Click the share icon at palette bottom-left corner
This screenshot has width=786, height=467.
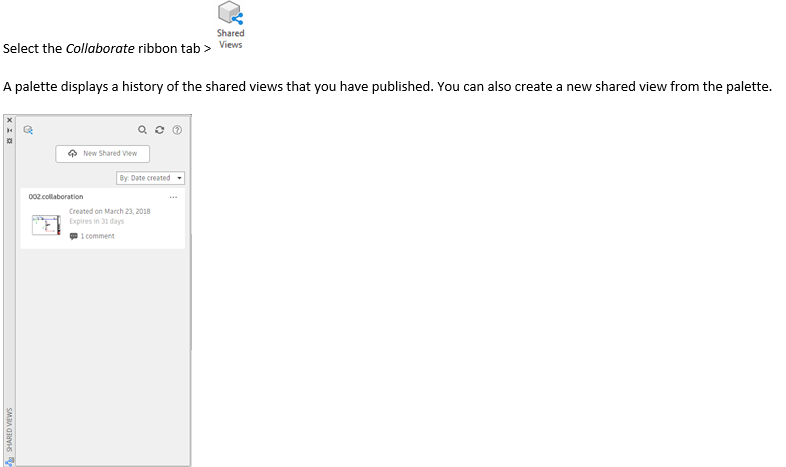10,461
